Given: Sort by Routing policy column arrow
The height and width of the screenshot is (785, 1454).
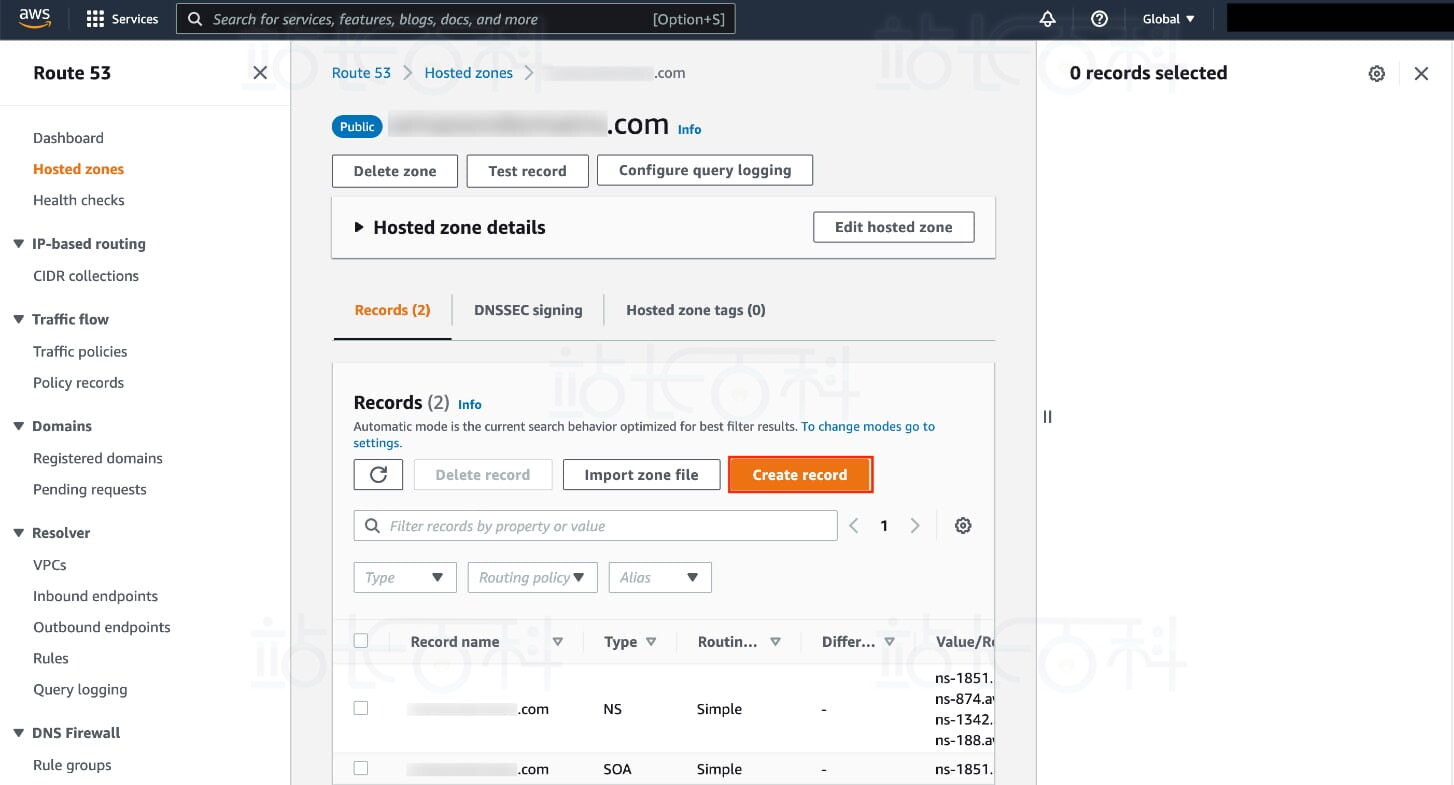Looking at the screenshot, I should 775,642.
